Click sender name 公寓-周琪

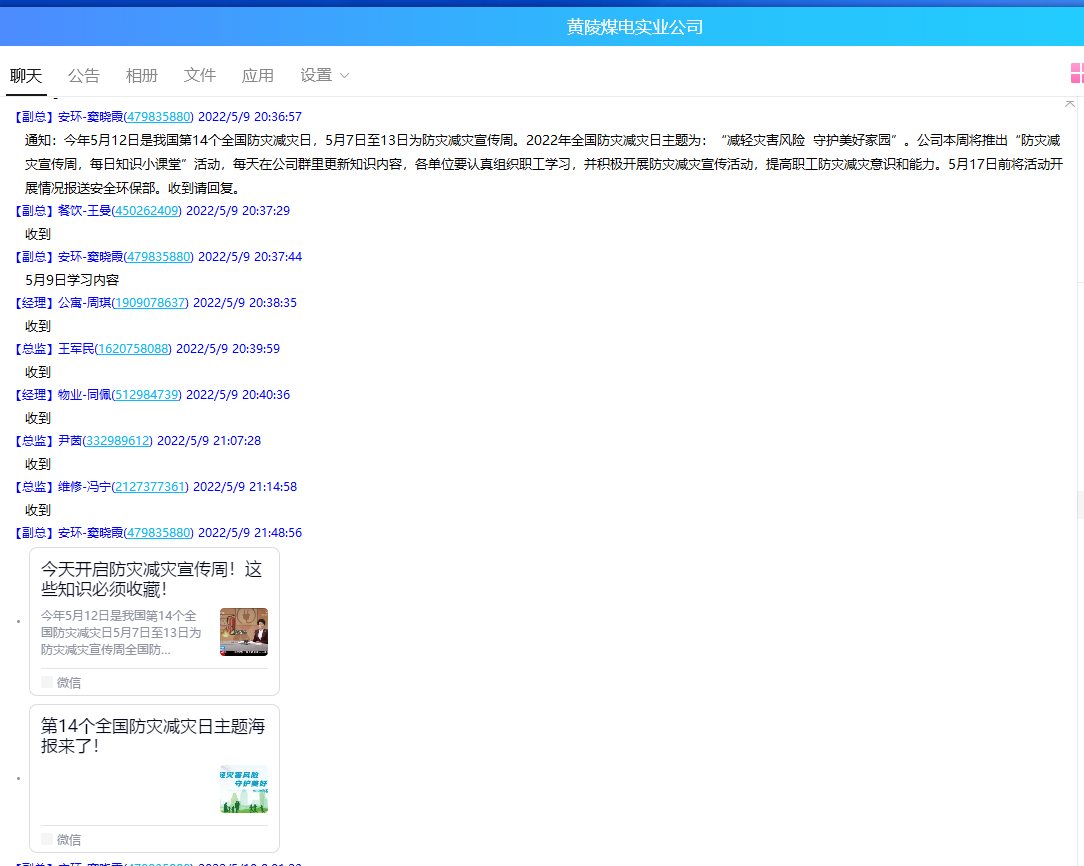(x=84, y=303)
